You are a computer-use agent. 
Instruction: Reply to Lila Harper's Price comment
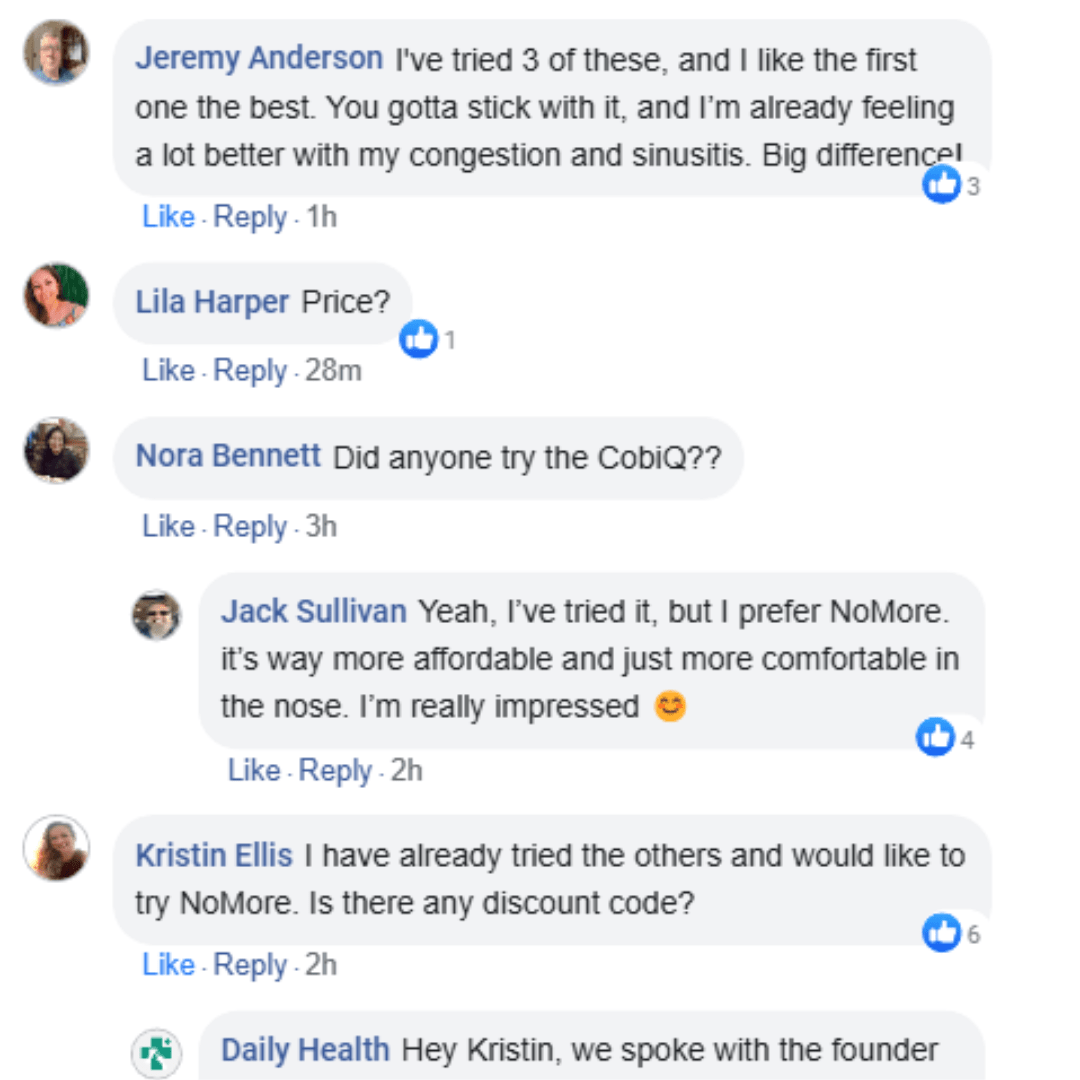pyautogui.click(x=250, y=371)
